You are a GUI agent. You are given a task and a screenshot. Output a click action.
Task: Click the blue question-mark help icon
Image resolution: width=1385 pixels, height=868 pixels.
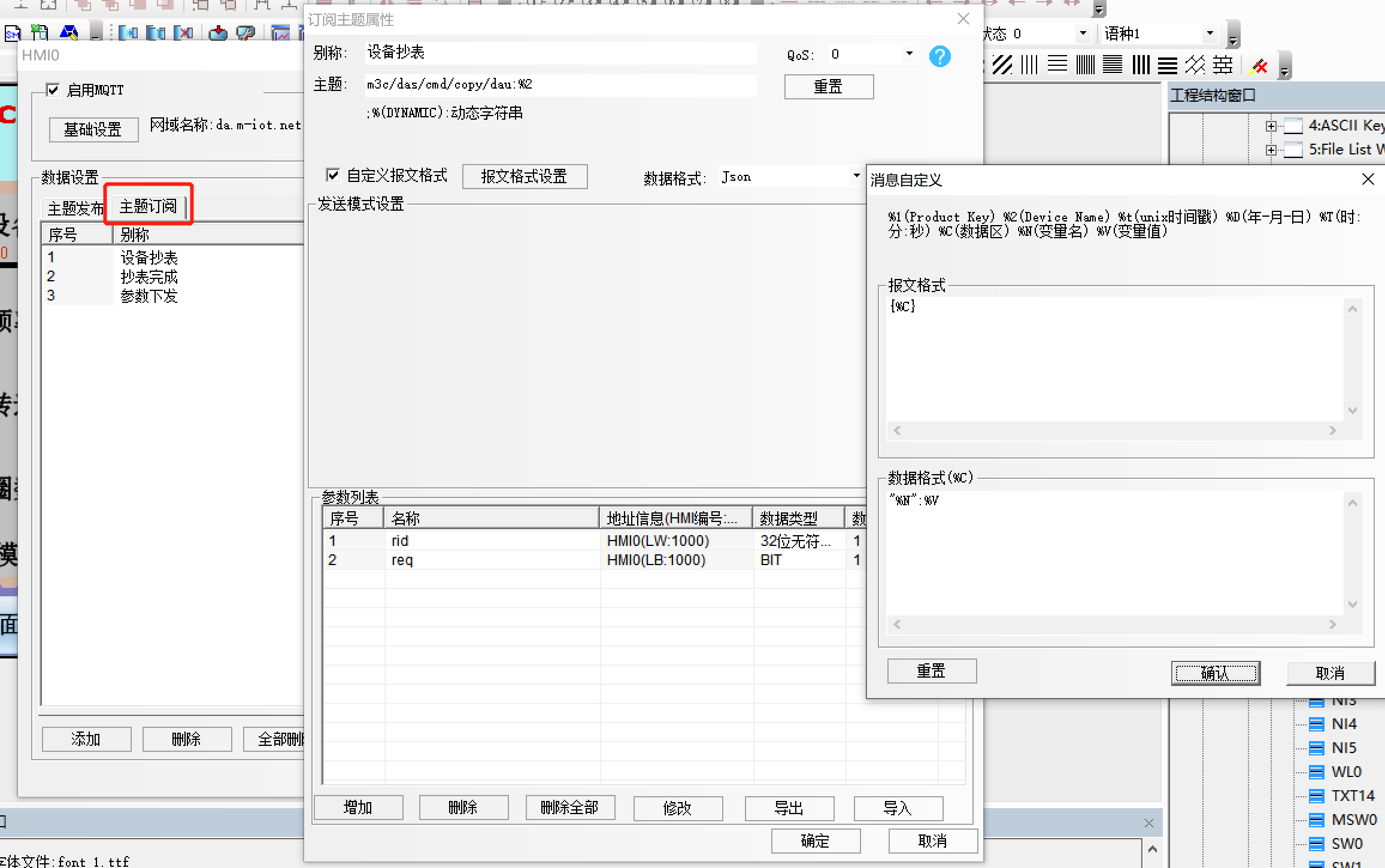click(940, 56)
